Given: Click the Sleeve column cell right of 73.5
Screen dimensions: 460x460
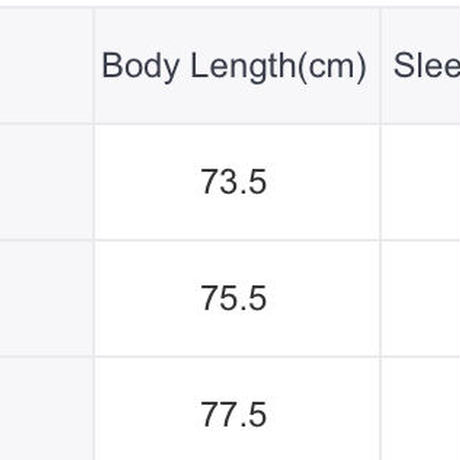Looking at the screenshot, I should click(x=421, y=182).
